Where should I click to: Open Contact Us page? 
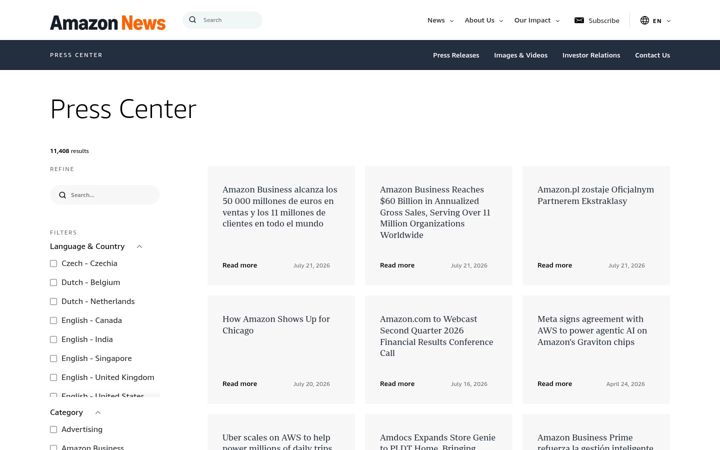[x=652, y=55]
